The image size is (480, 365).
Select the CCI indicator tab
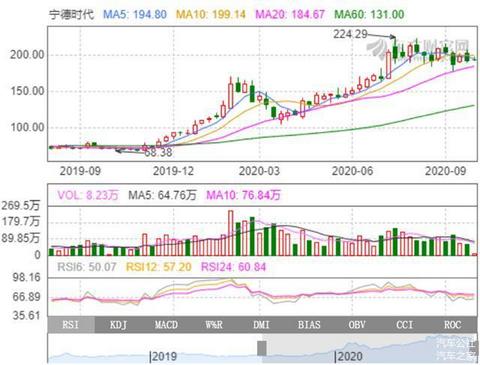click(x=404, y=324)
